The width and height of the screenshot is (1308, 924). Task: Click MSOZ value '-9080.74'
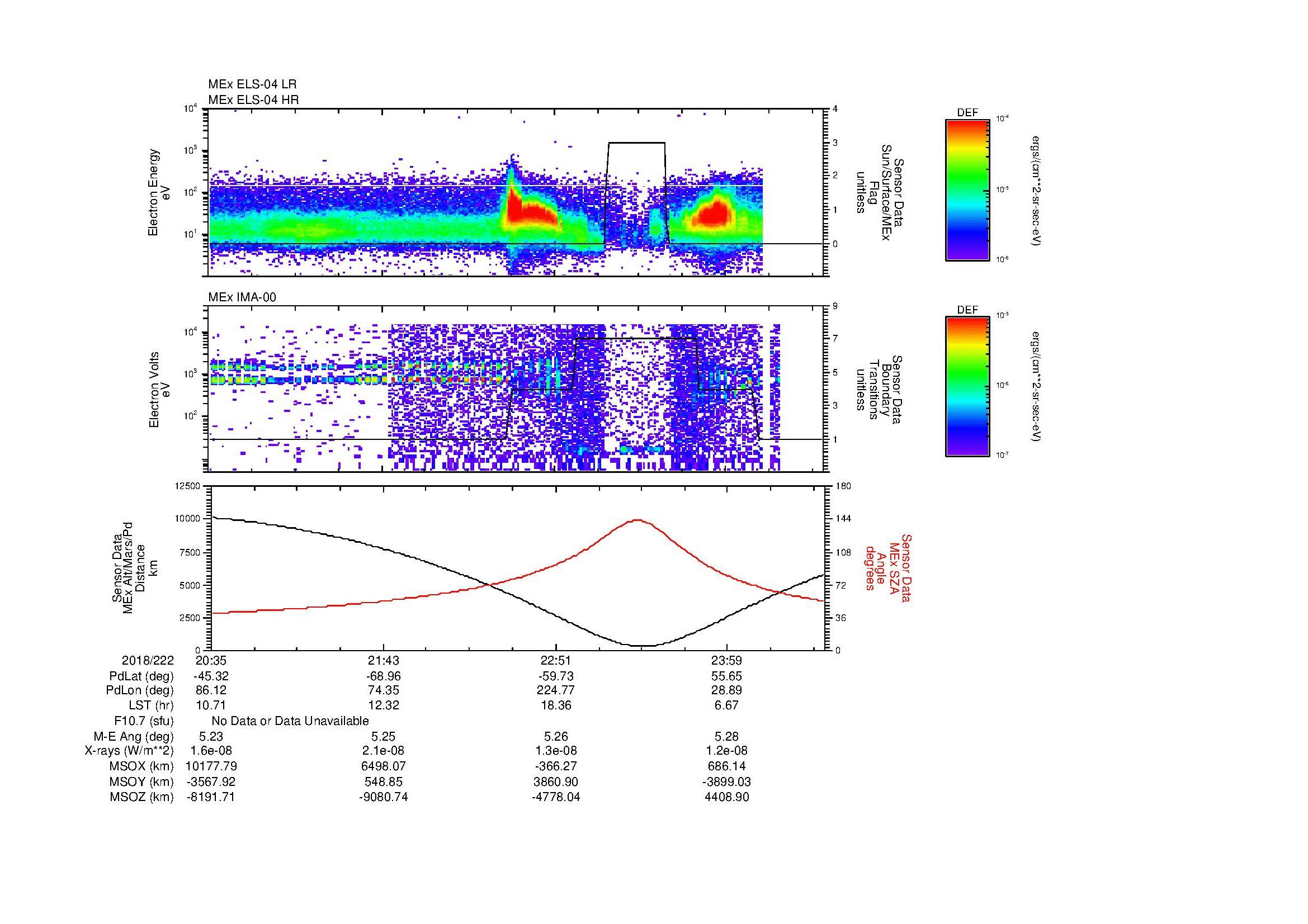(384, 797)
